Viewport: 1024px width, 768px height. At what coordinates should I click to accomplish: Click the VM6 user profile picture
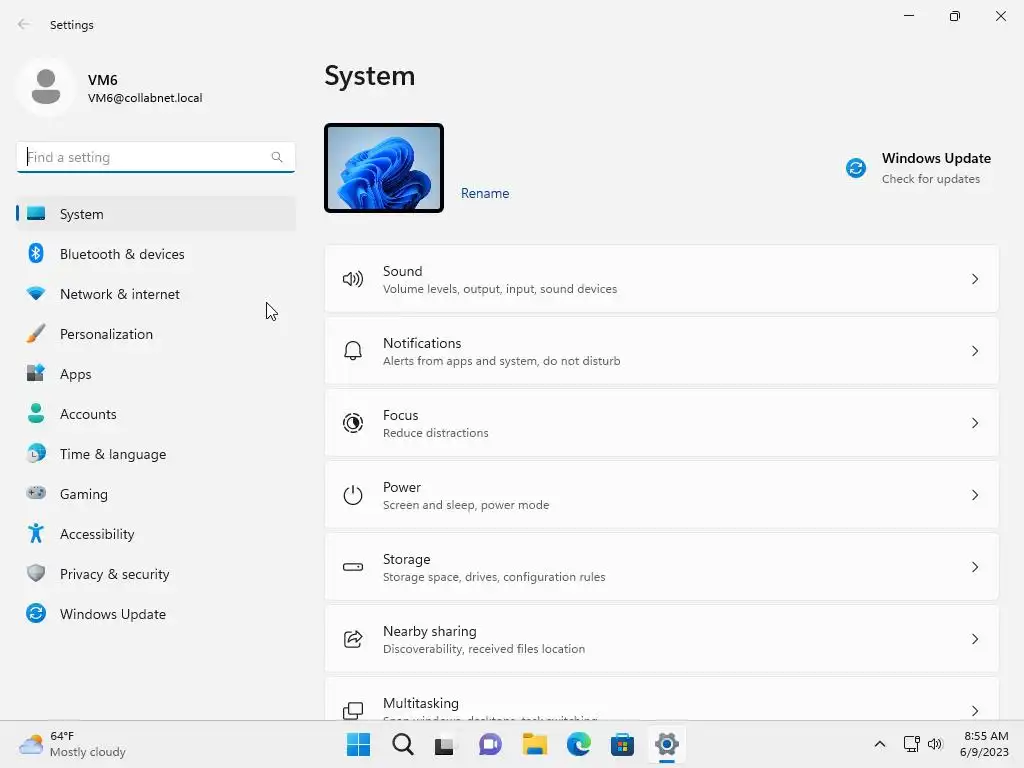(46, 87)
